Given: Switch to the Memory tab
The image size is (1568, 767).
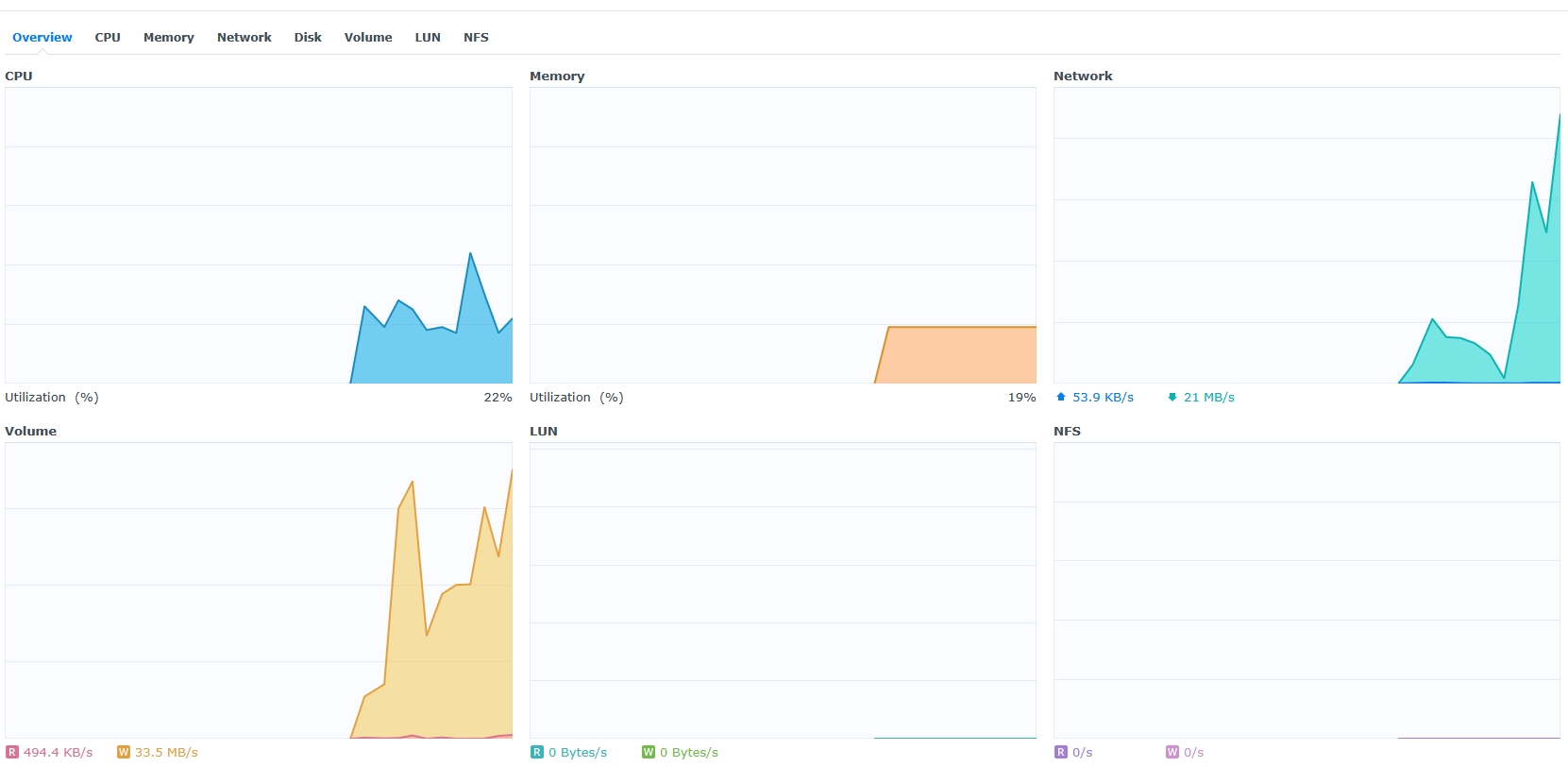Looking at the screenshot, I should pos(169,38).
